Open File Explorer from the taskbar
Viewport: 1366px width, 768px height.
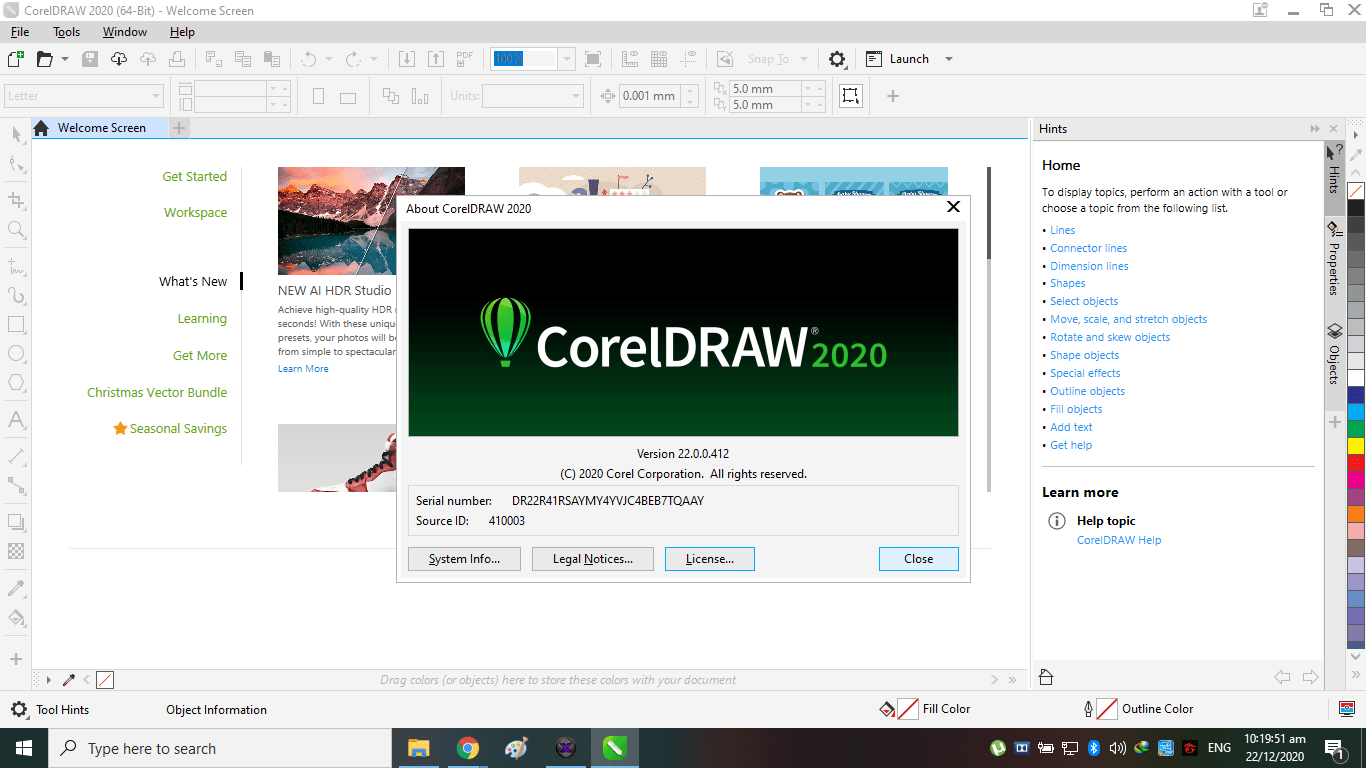tap(418, 748)
